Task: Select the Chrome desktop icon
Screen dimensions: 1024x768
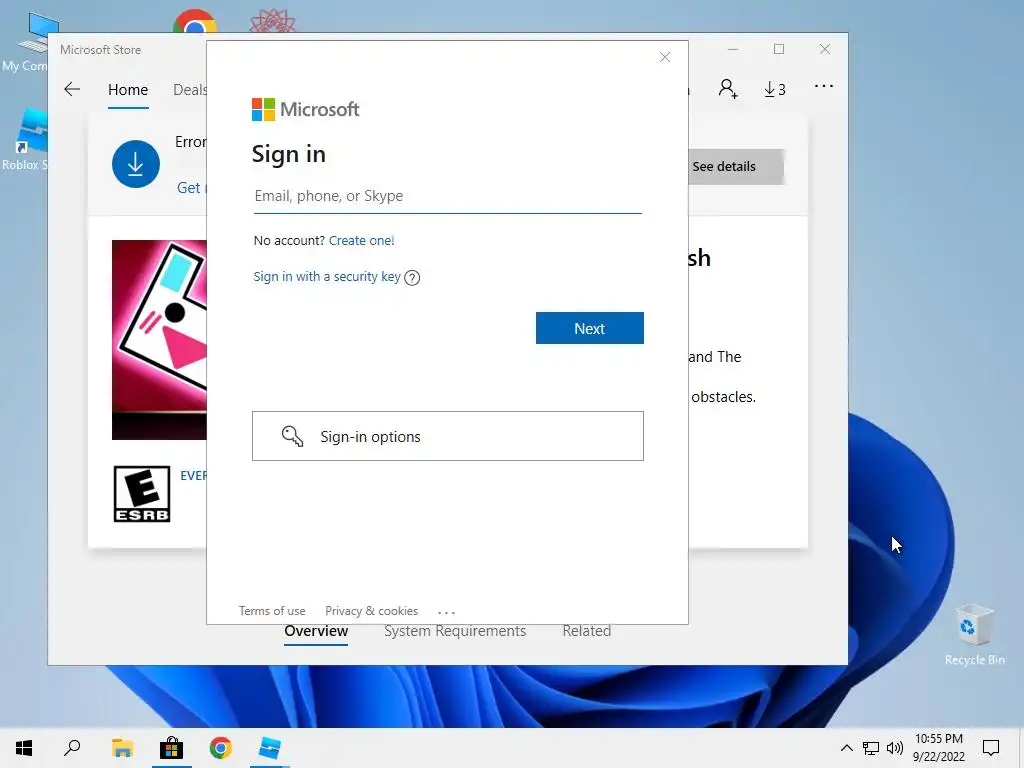Action: [x=195, y=21]
